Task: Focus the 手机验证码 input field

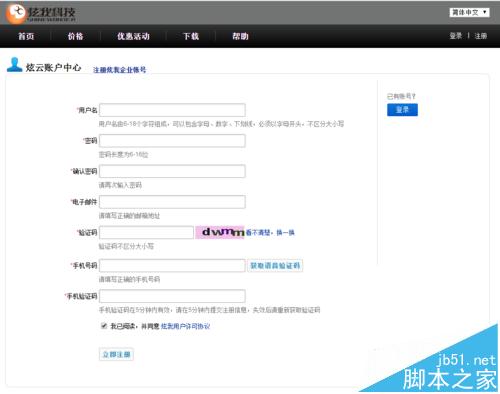Action: coord(172,296)
